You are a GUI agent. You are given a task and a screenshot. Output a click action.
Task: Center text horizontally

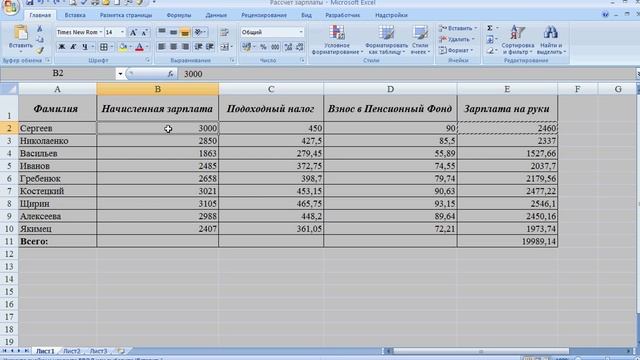173,47
